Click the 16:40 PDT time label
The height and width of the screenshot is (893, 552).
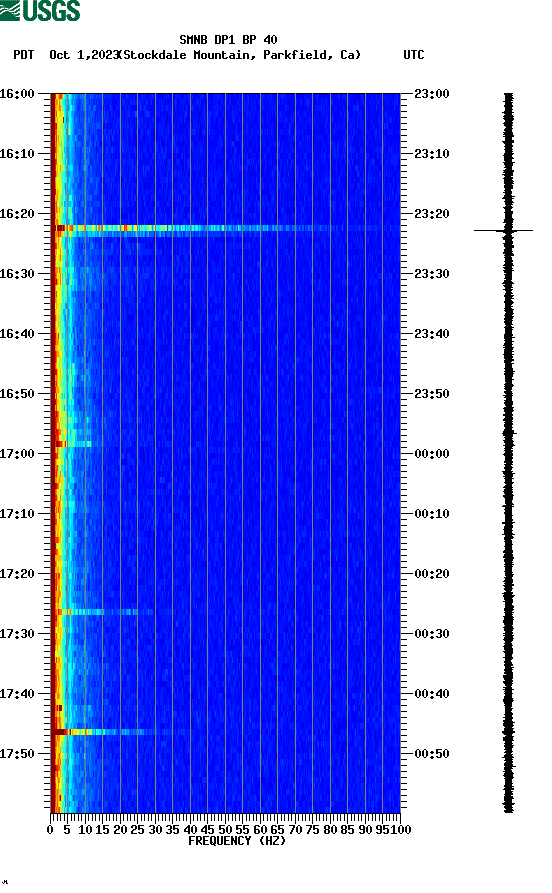point(17,334)
